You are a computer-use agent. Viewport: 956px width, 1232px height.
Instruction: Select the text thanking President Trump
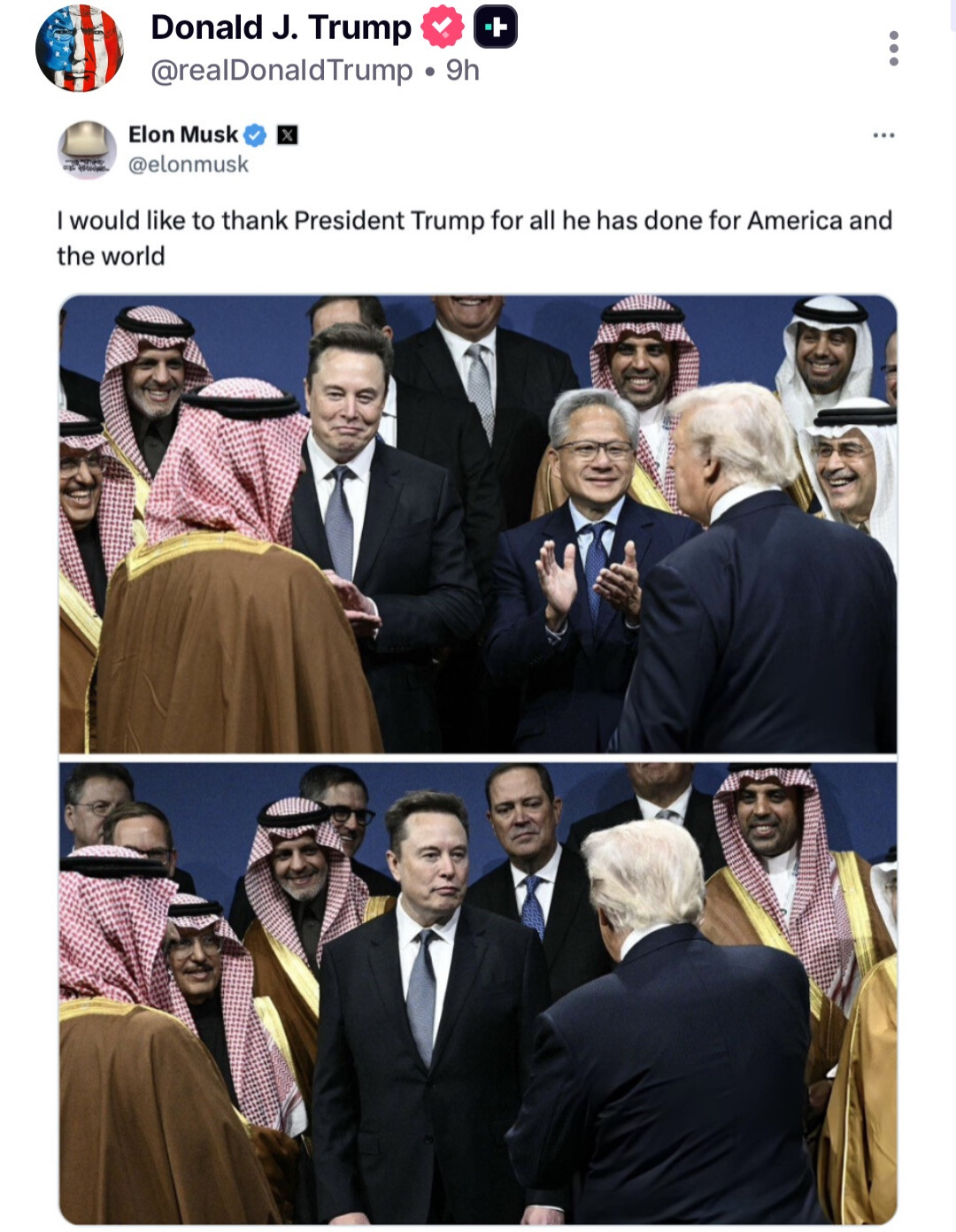[x=474, y=238]
